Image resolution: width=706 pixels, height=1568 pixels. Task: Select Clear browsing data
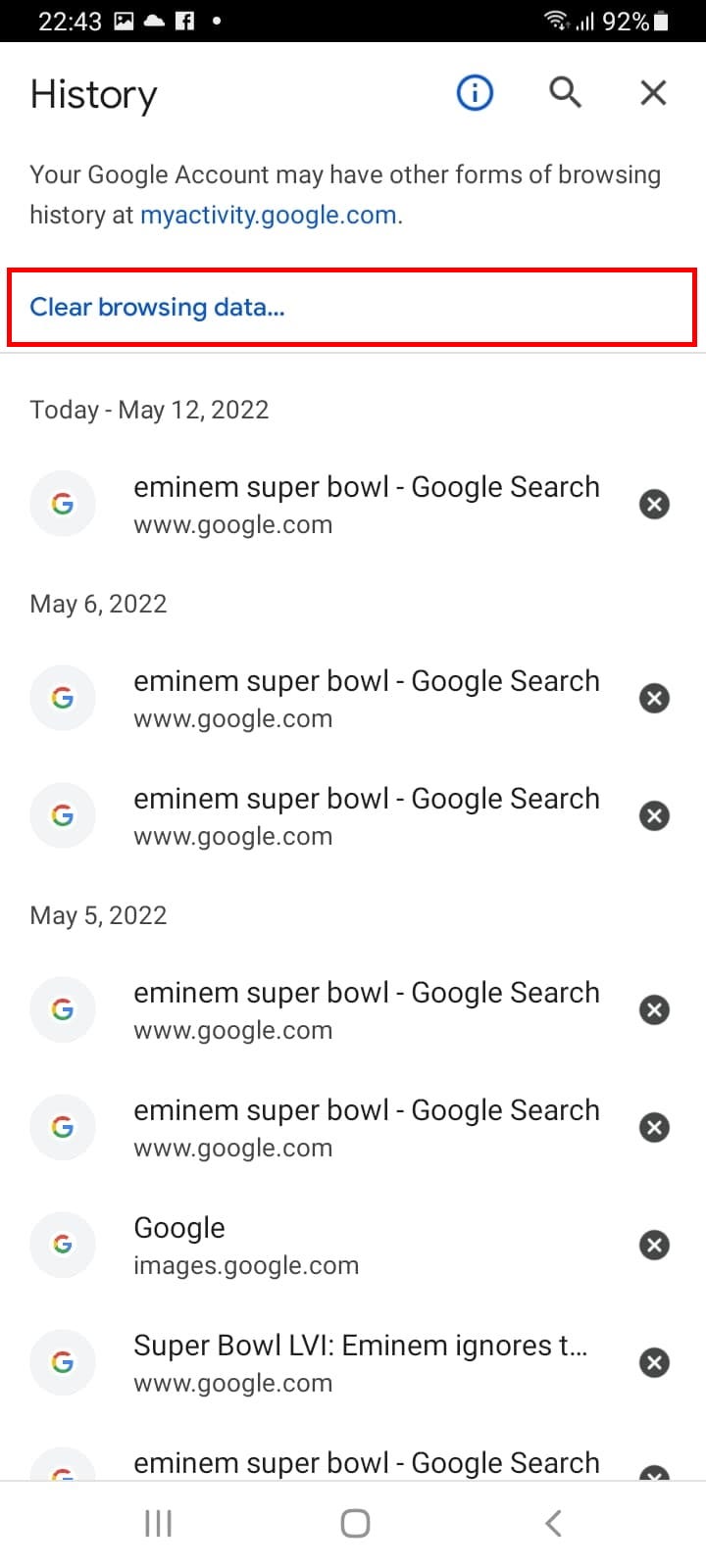pos(157,307)
